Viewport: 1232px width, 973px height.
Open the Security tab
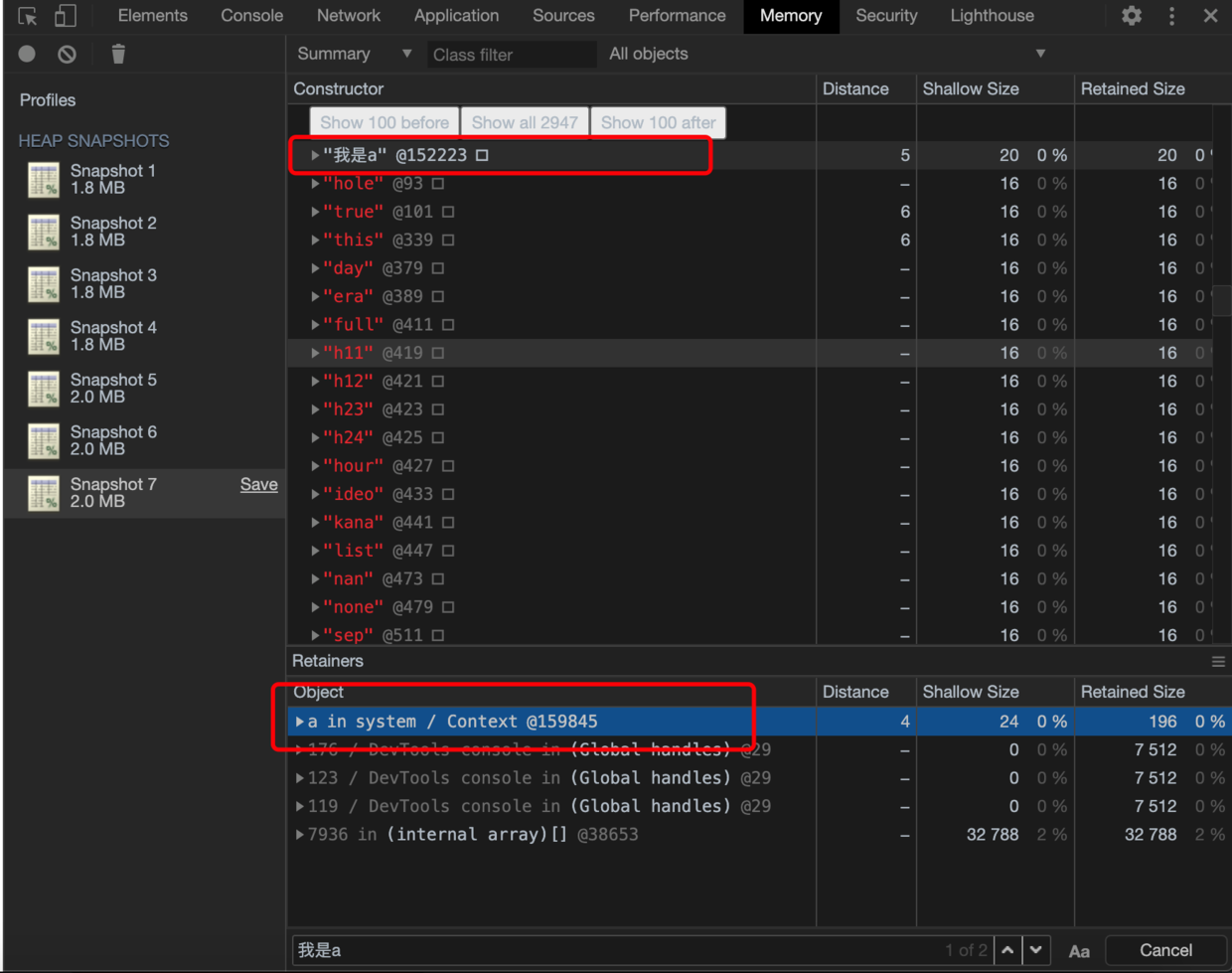pyautogui.click(x=886, y=16)
